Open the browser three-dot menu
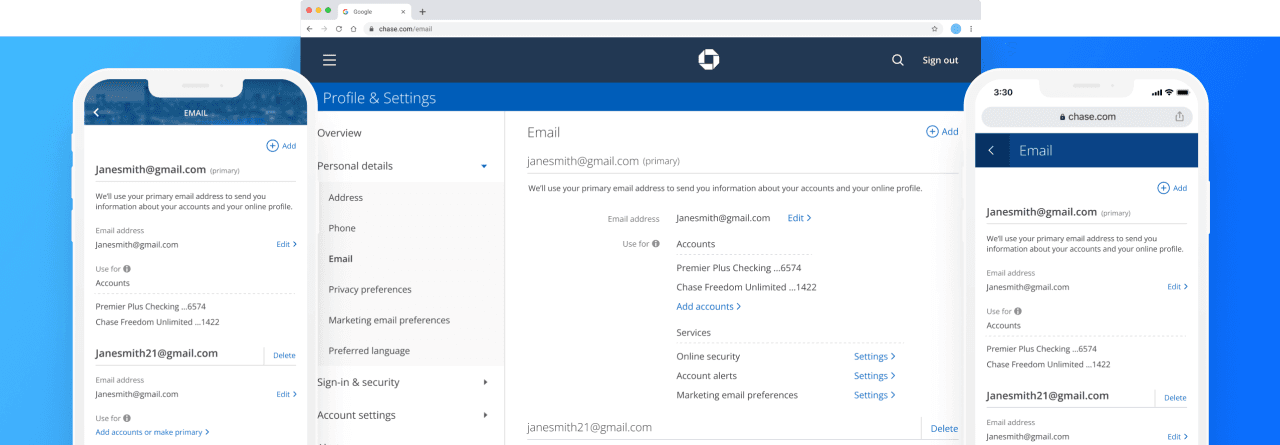 (971, 29)
